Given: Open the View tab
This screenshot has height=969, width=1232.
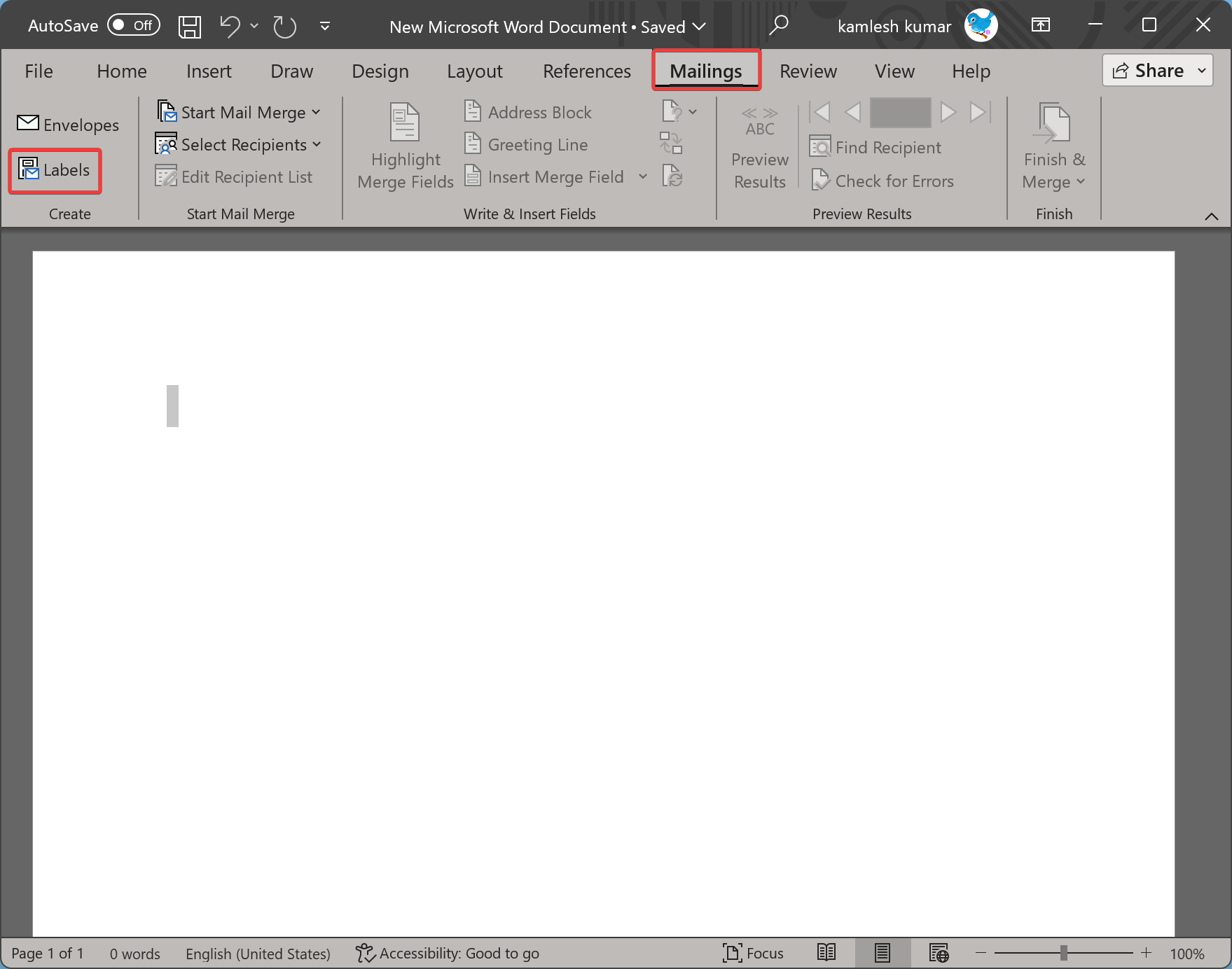Looking at the screenshot, I should [x=894, y=71].
